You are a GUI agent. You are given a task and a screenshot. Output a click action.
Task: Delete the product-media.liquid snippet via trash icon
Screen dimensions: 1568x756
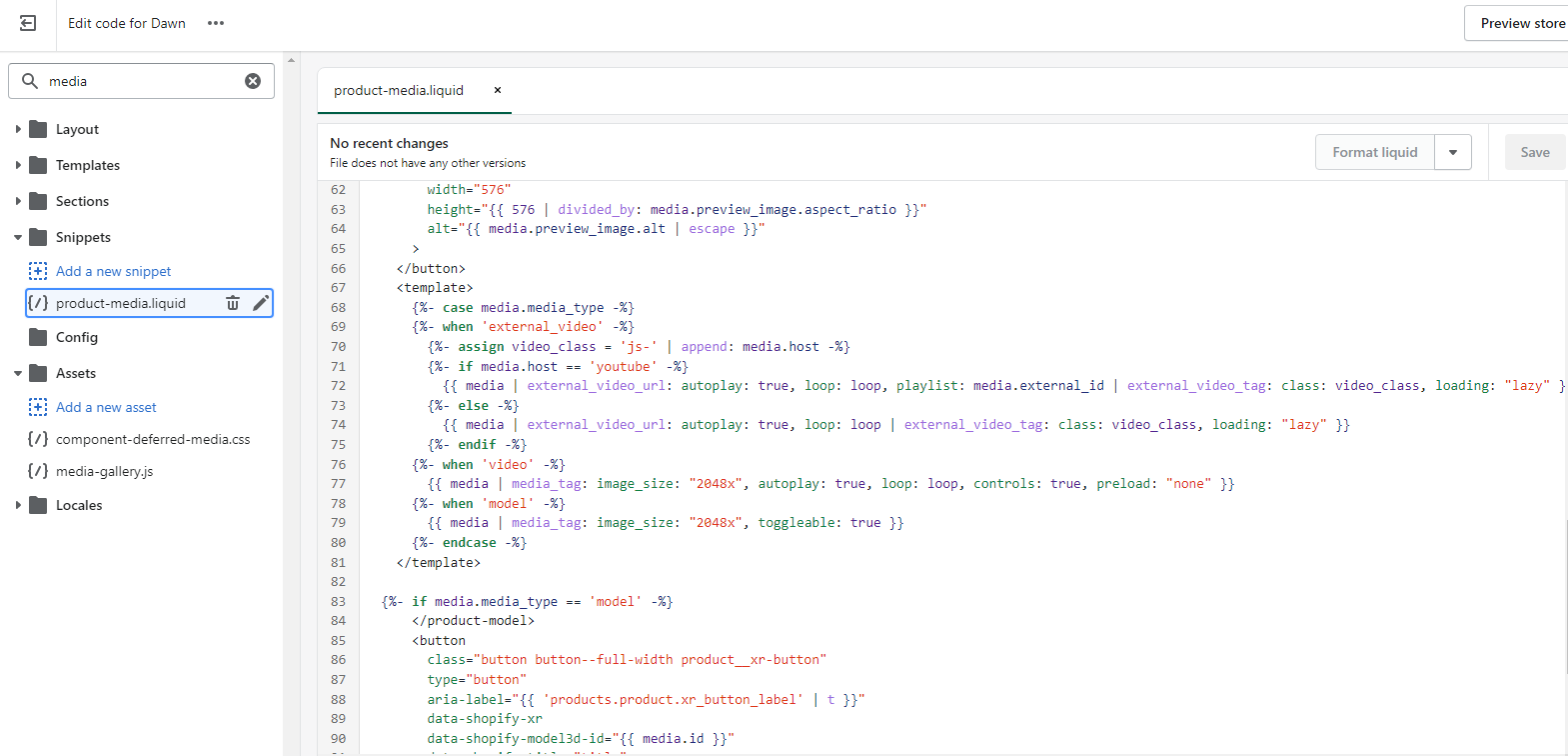click(x=233, y=303)
